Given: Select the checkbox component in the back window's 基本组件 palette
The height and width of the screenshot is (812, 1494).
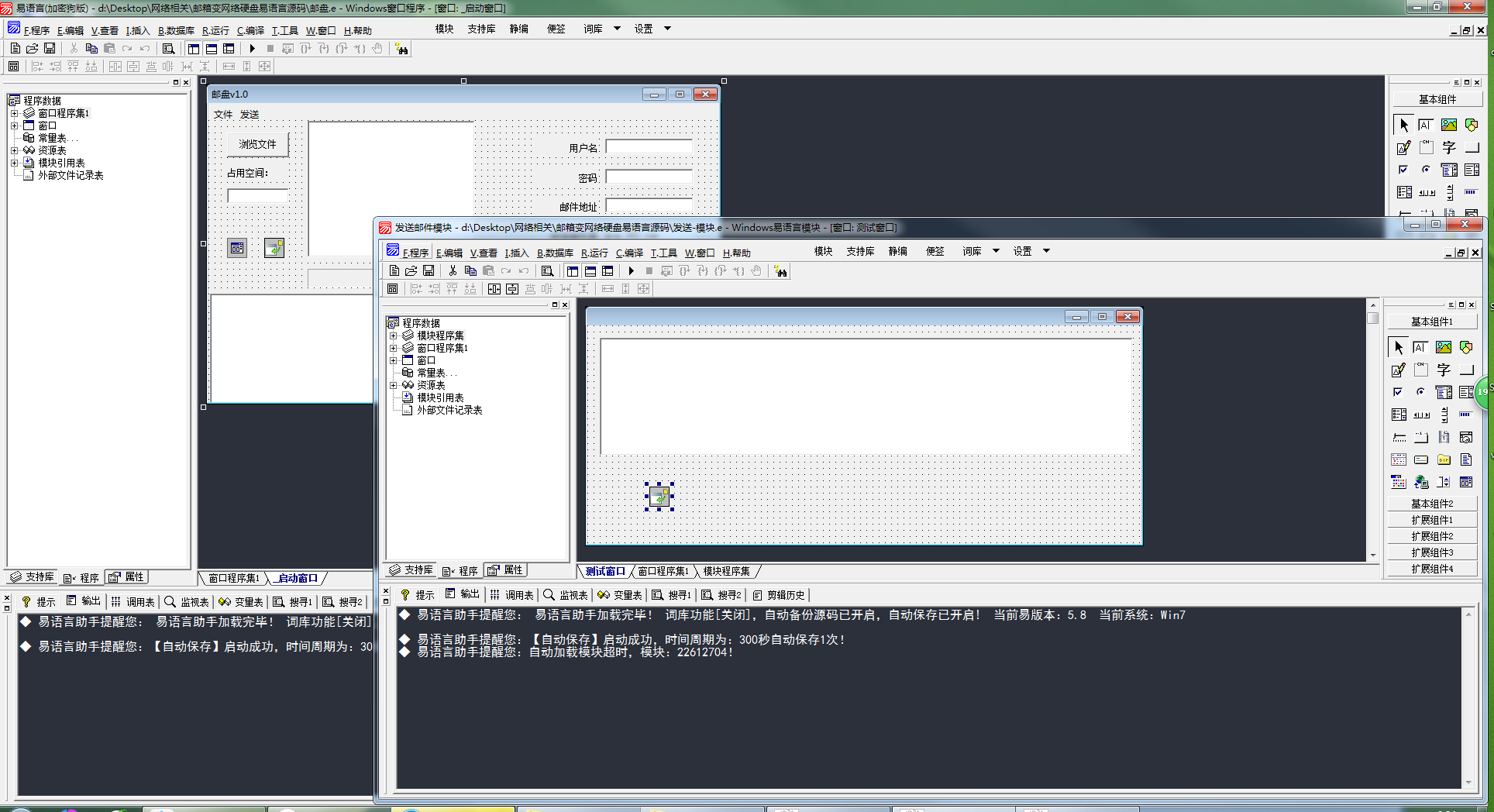Looking at the screenshot, I should 1403,170.
